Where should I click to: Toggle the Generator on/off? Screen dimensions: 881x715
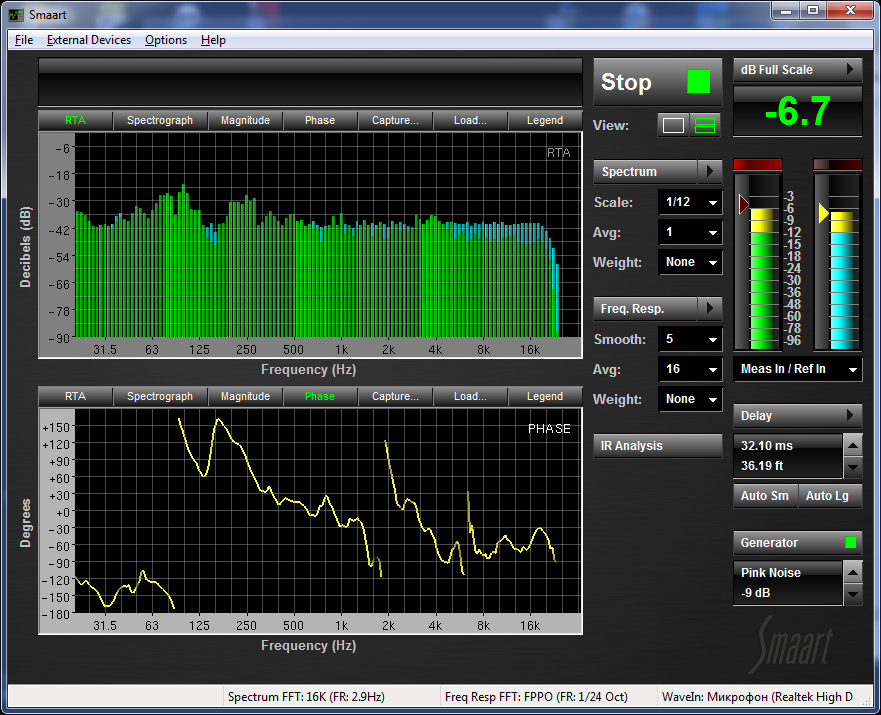tap(850, 543)
